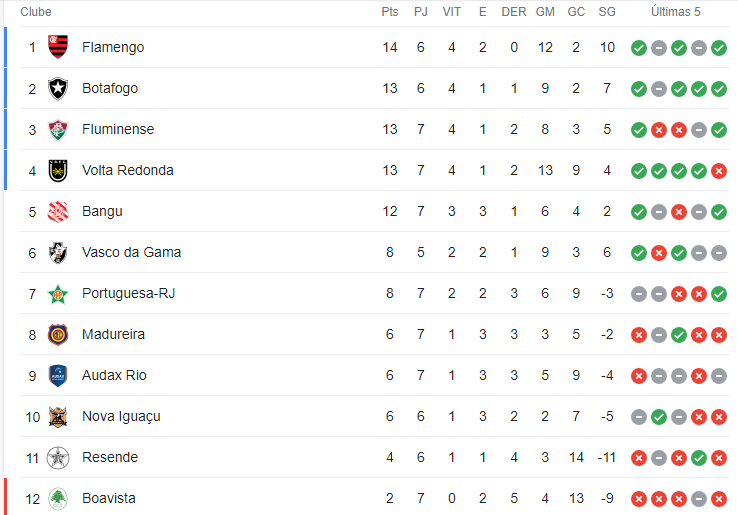Open the Resende team link
Screen dimensions: 738x515
pyautogui.click(x=110, y=457)
